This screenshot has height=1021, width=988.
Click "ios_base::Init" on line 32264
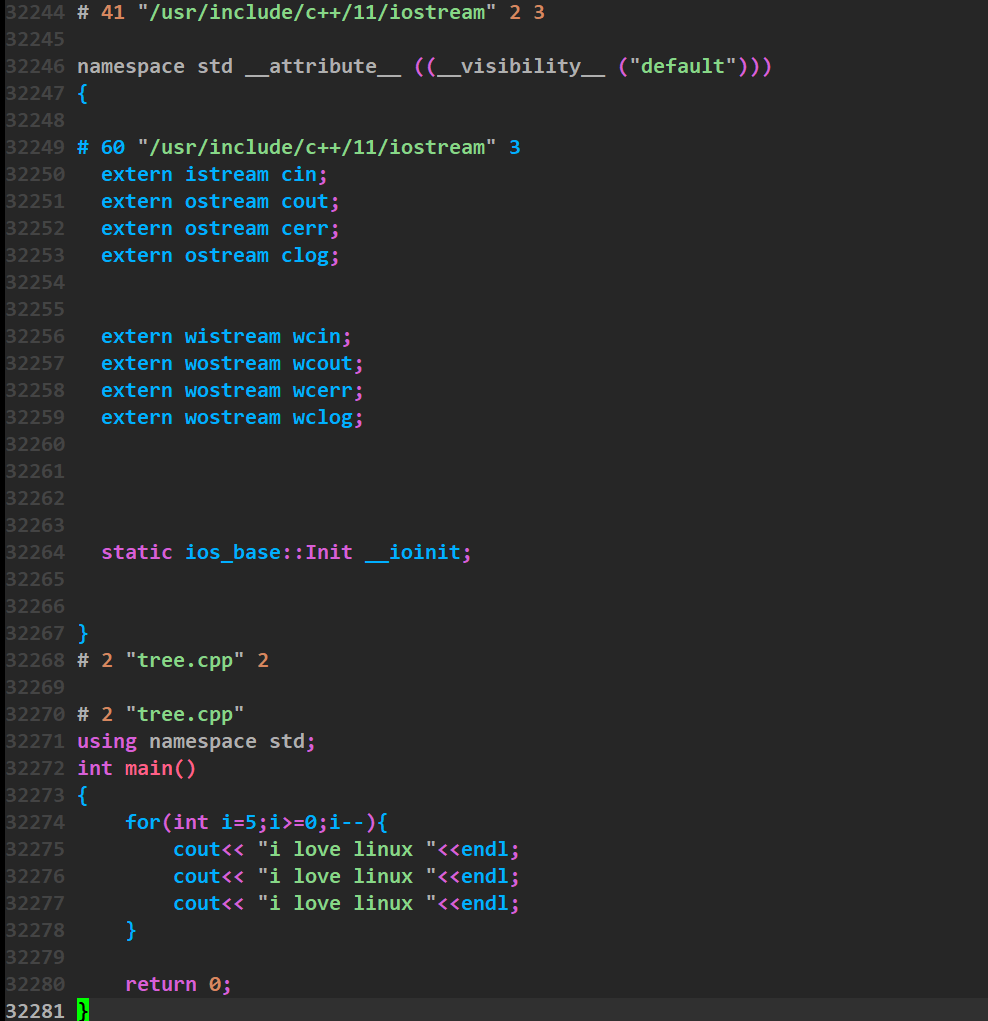tap(268, 552)
